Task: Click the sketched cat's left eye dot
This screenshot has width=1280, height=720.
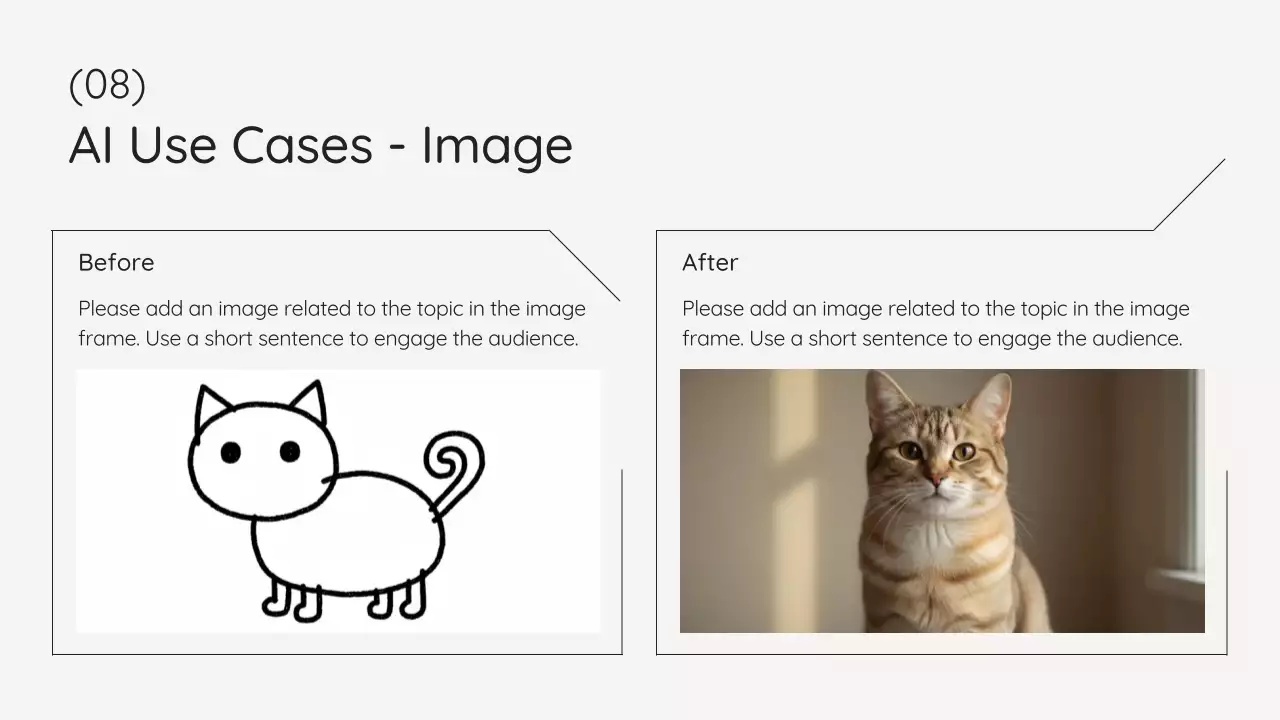Action: [231, 453]
